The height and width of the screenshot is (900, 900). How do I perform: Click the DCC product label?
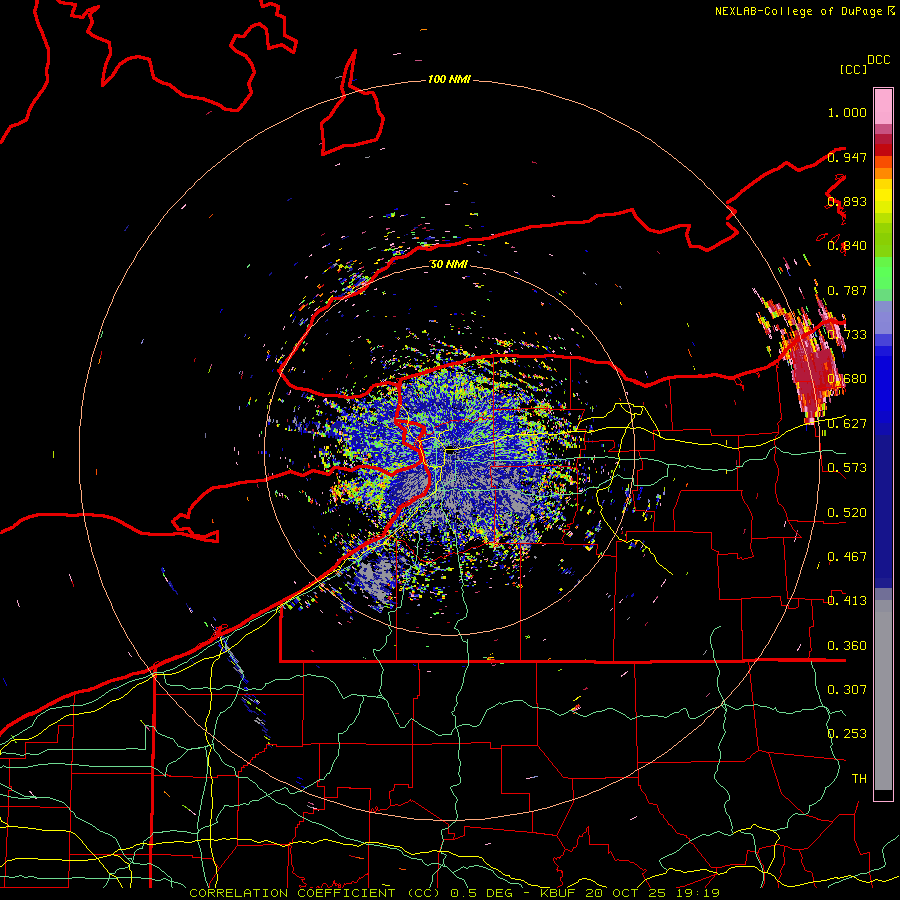(x=879, y=60)
